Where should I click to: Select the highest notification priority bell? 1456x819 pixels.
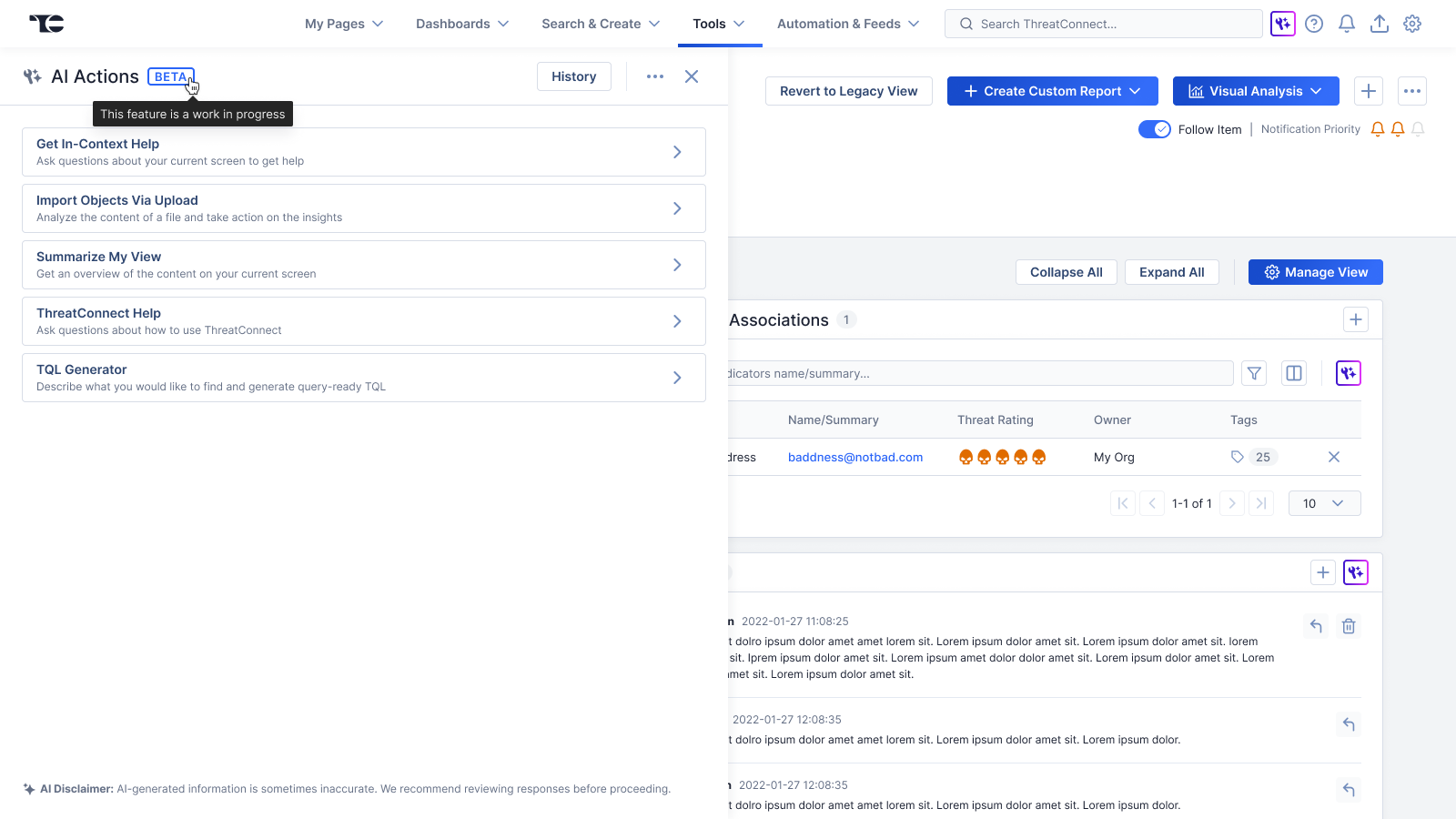[1378, 129]
